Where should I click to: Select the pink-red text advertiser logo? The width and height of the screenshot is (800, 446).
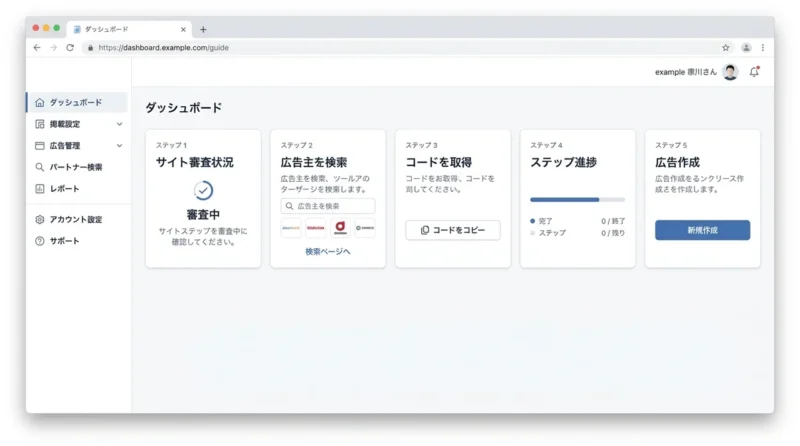(x=316, y=228)
